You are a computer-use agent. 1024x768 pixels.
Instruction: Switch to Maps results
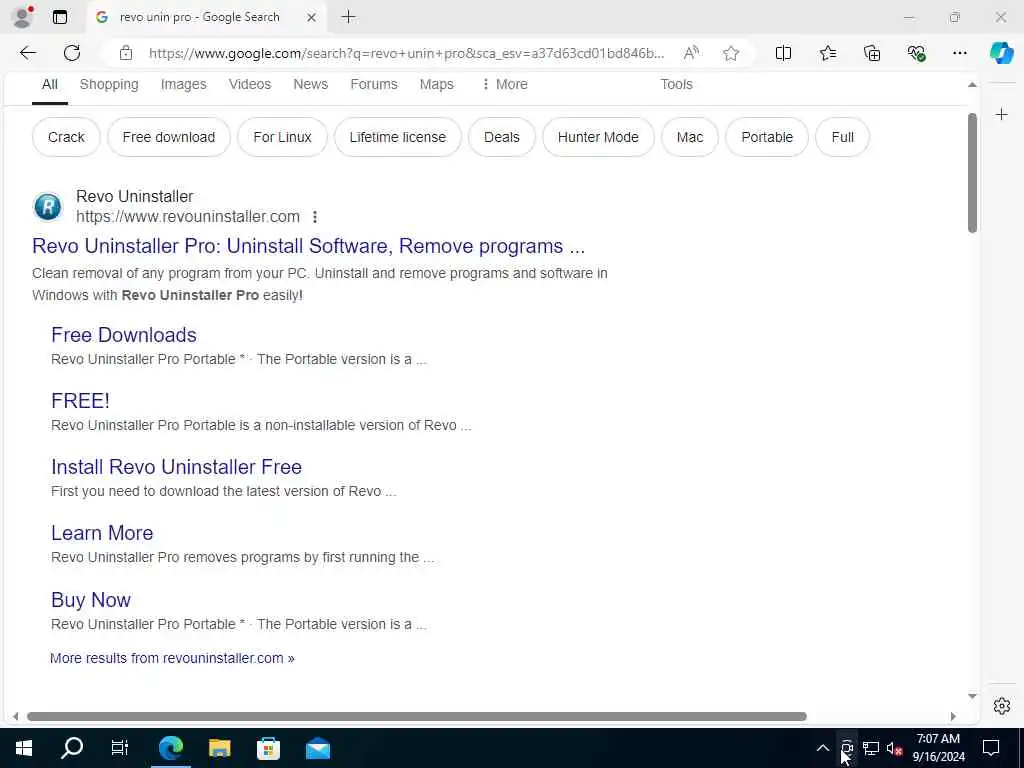[436, 84]
